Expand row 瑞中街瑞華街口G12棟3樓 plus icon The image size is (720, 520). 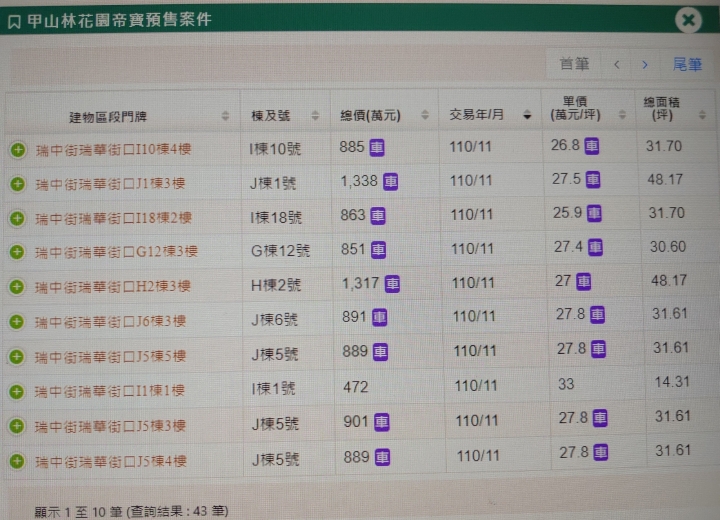point(17,252)
